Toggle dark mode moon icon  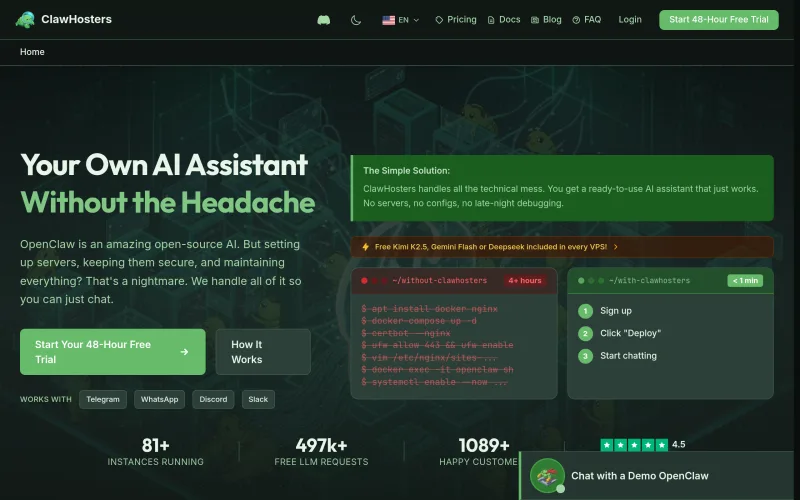point(356,20)
